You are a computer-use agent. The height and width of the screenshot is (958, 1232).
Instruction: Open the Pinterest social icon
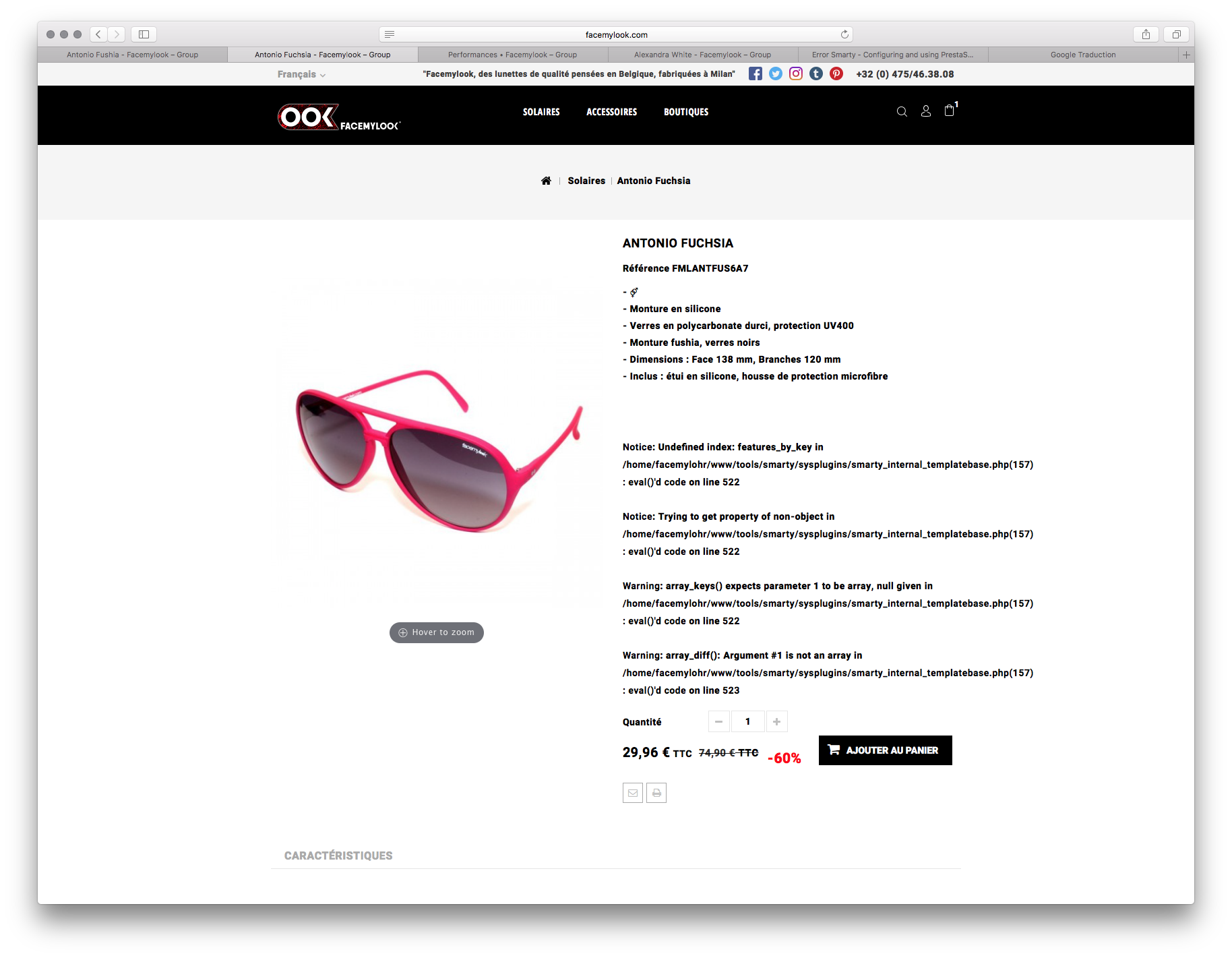pos(836,74)
